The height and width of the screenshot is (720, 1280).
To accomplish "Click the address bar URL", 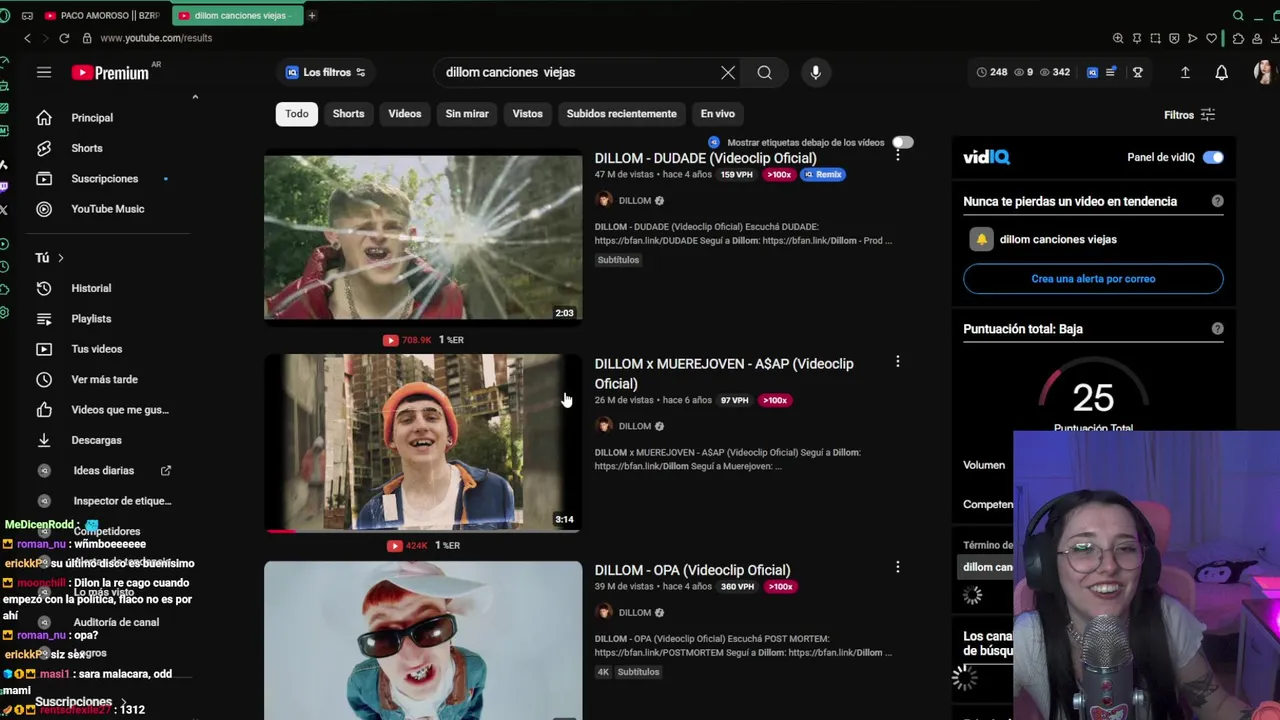I will 156,38.
